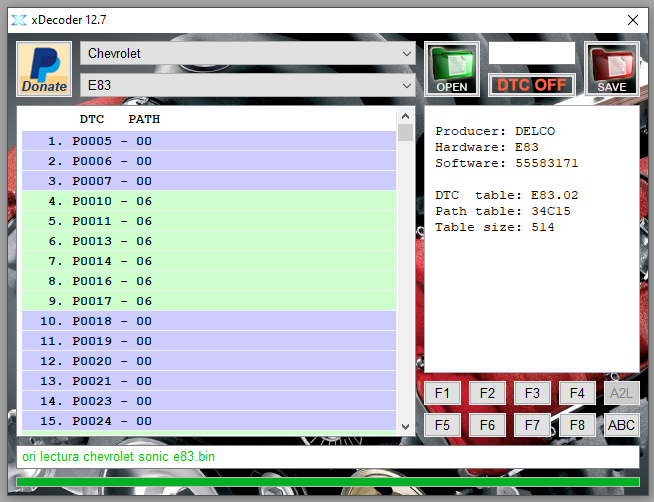Select row 15 P0024 - 00

tap(209, 421)
